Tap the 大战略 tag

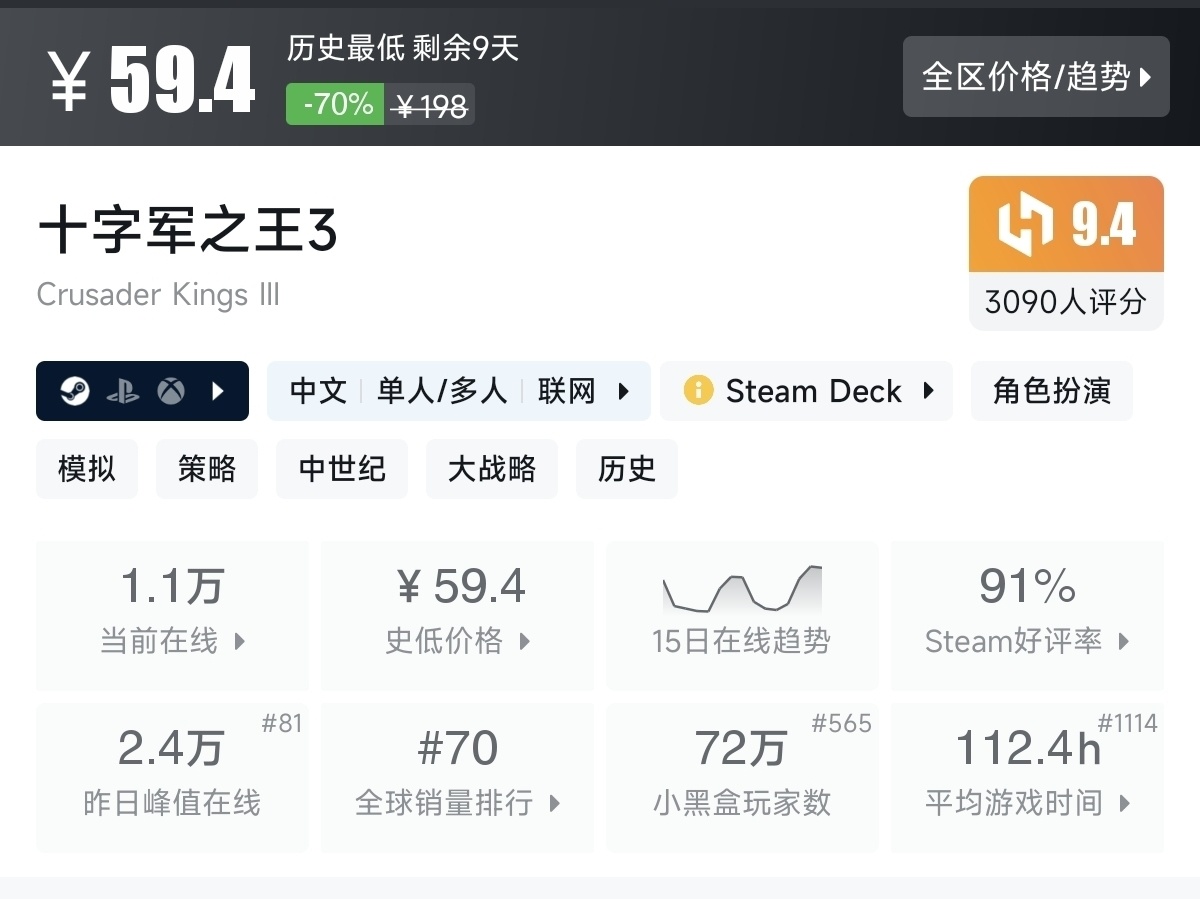491,469
